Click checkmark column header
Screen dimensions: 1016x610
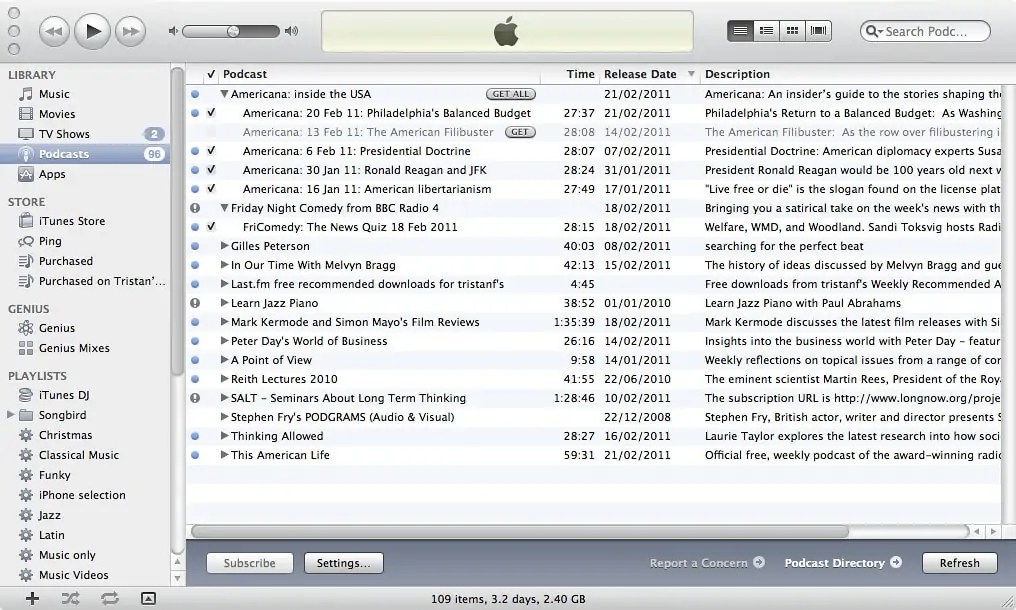click(x=211, y=75)
